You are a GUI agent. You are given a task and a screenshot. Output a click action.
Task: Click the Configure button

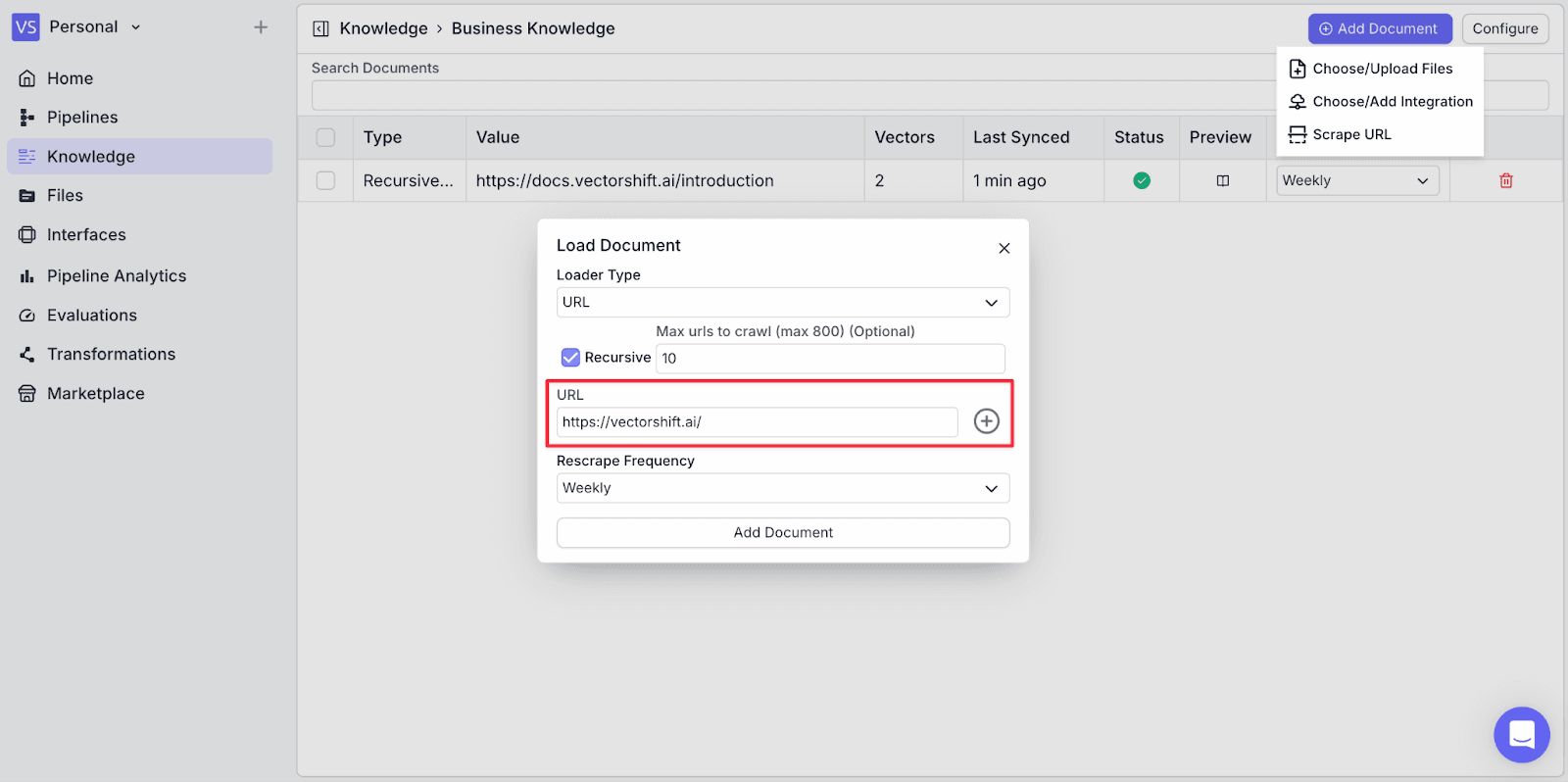(1505, 28)
